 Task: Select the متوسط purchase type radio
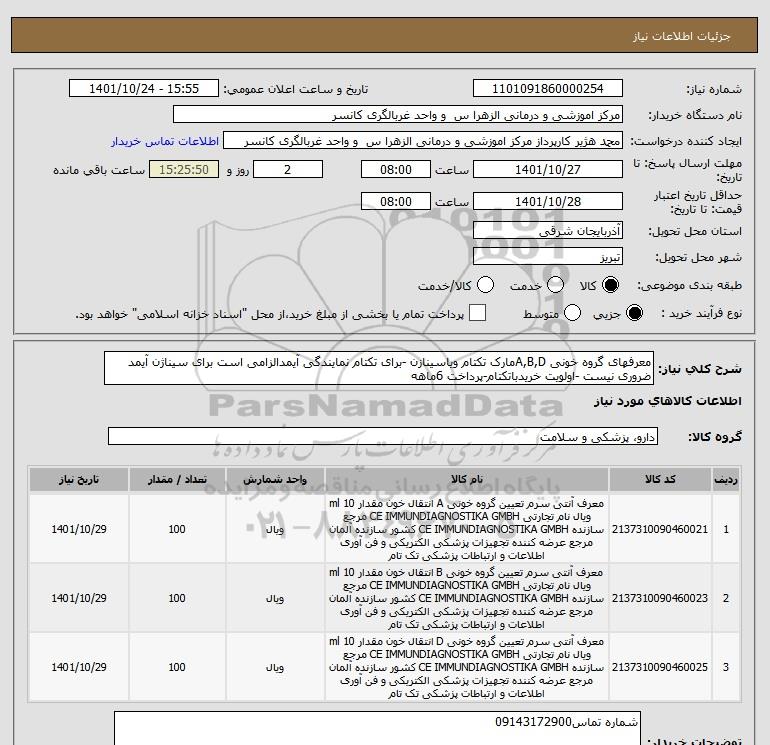coord(572,313)
